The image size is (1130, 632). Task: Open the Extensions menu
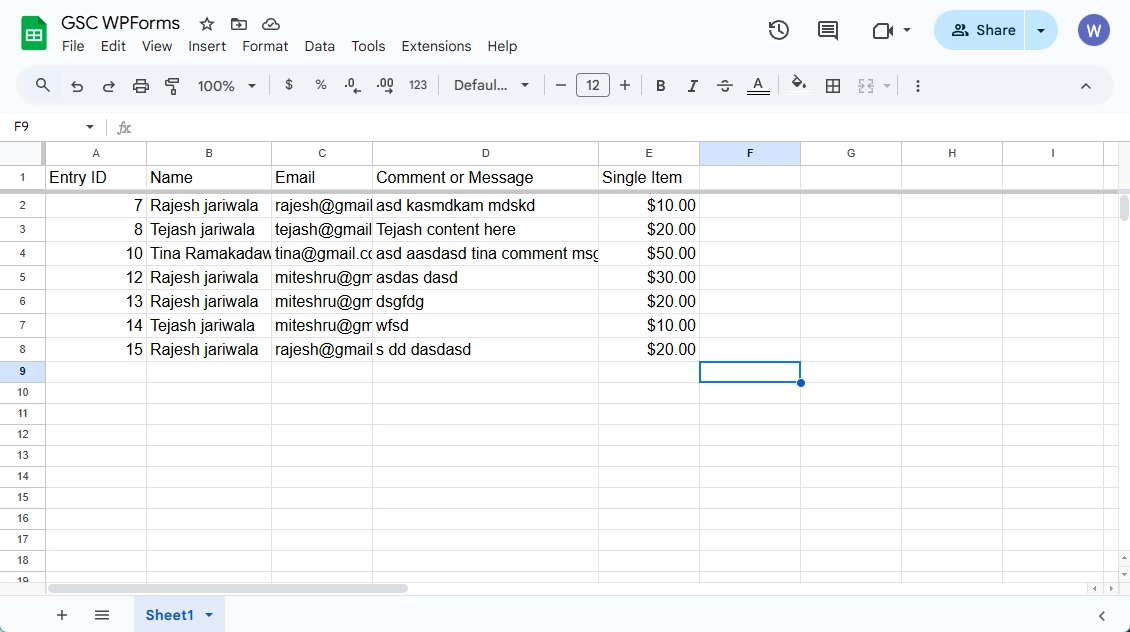tap(436, 46)
